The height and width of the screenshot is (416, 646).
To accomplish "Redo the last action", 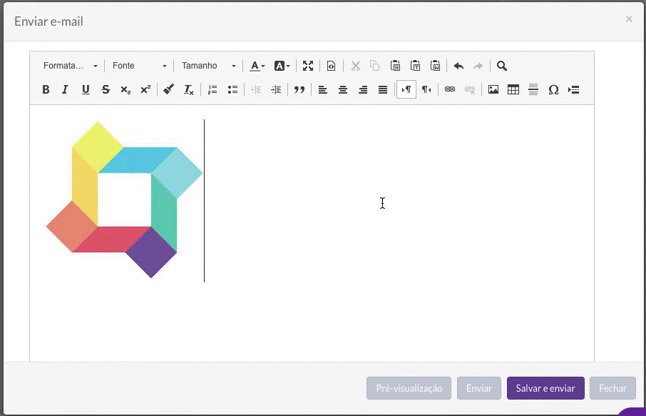I will pyautogui.click(x=478, y=66).
